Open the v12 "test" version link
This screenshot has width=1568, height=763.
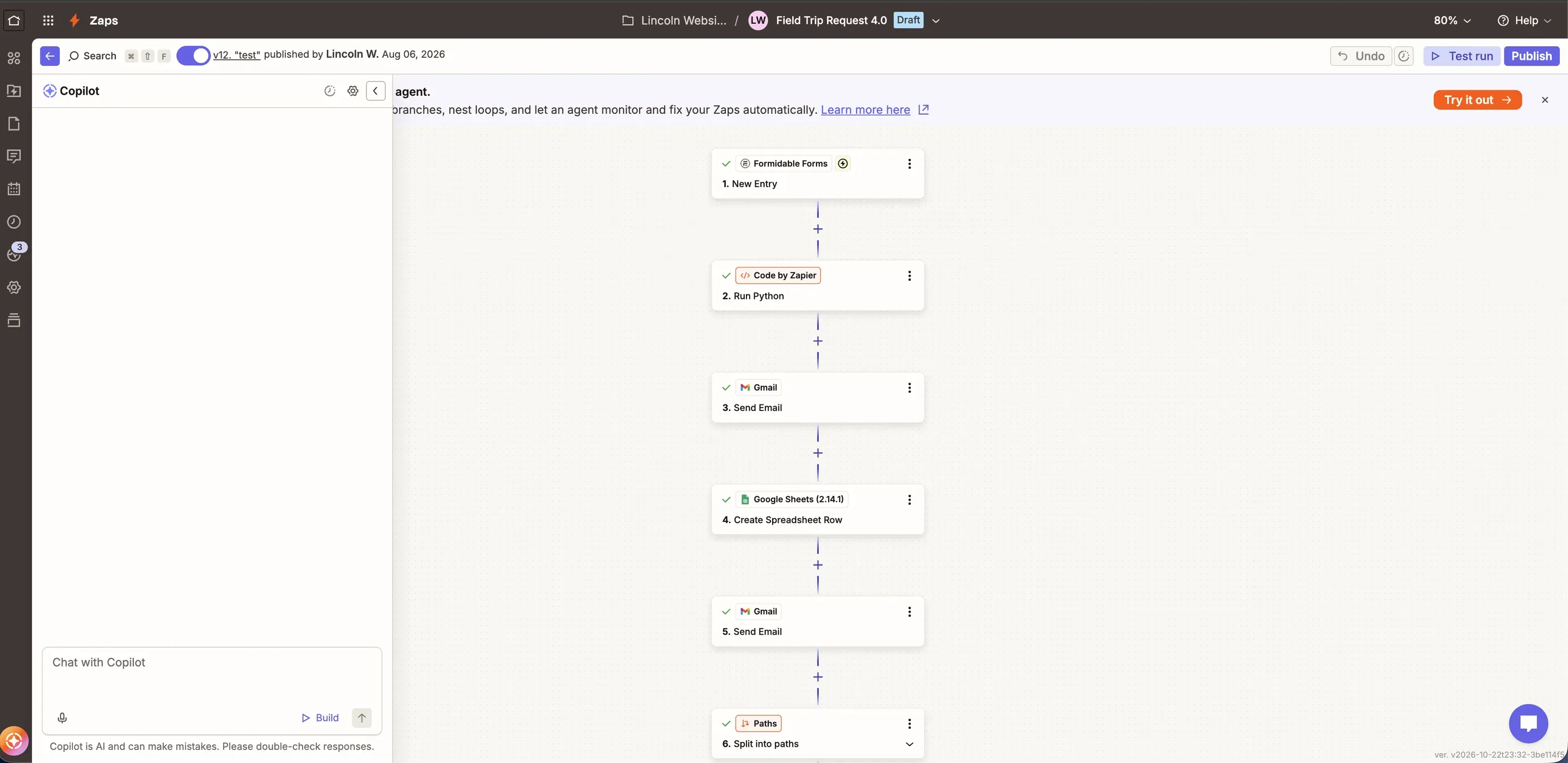[237, 55]
